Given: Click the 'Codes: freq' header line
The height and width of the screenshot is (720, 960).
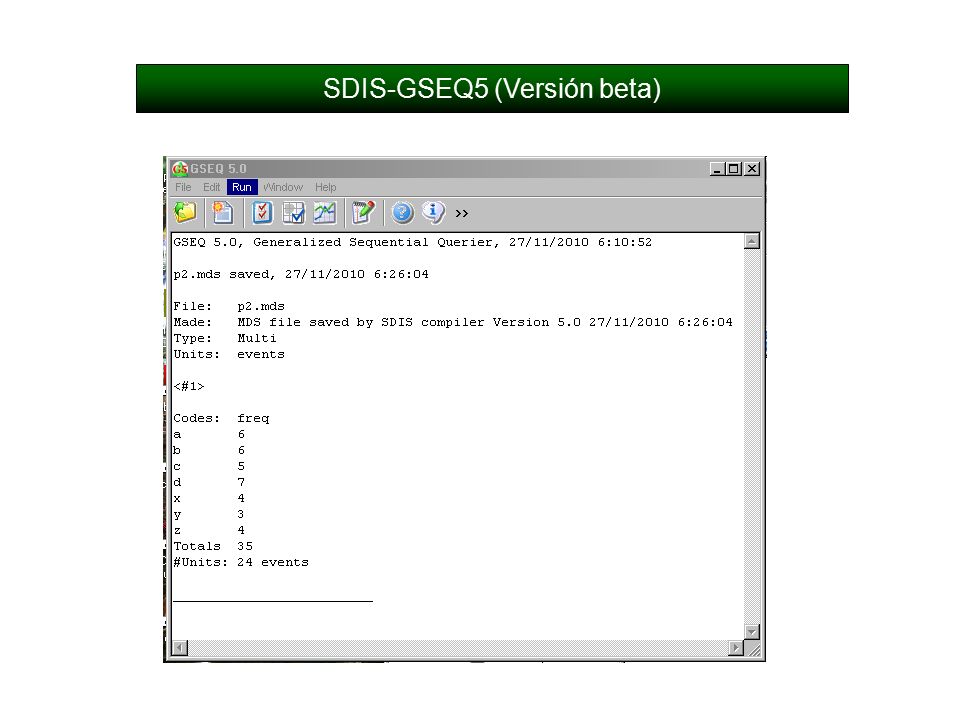Looking at the screenshot, I should click(221, 418).
